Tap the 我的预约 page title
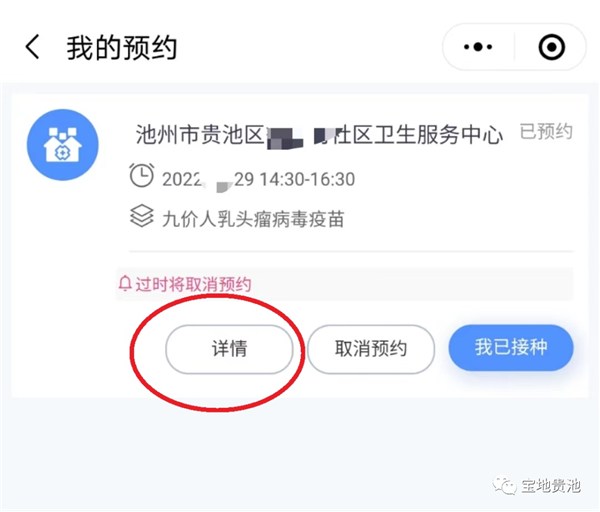This screenshot has height=512, width=600. [x=122, y=47]
